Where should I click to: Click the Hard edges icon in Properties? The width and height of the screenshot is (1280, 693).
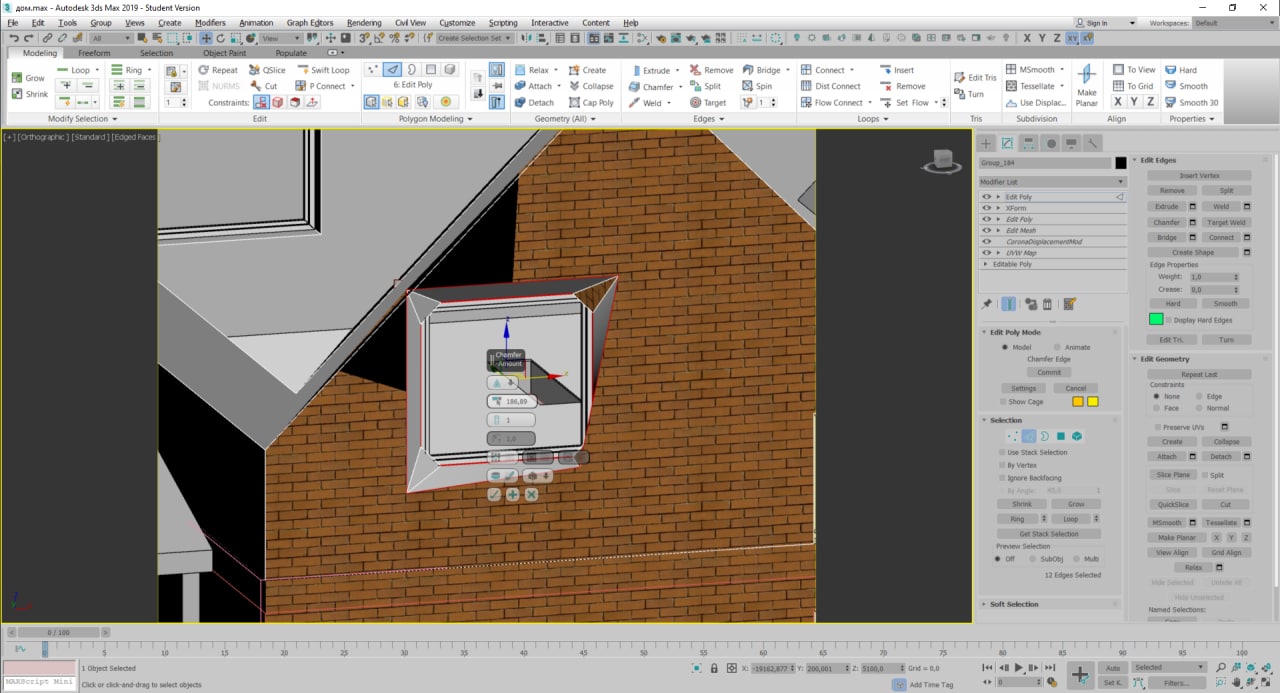(x=1170, y=70)
